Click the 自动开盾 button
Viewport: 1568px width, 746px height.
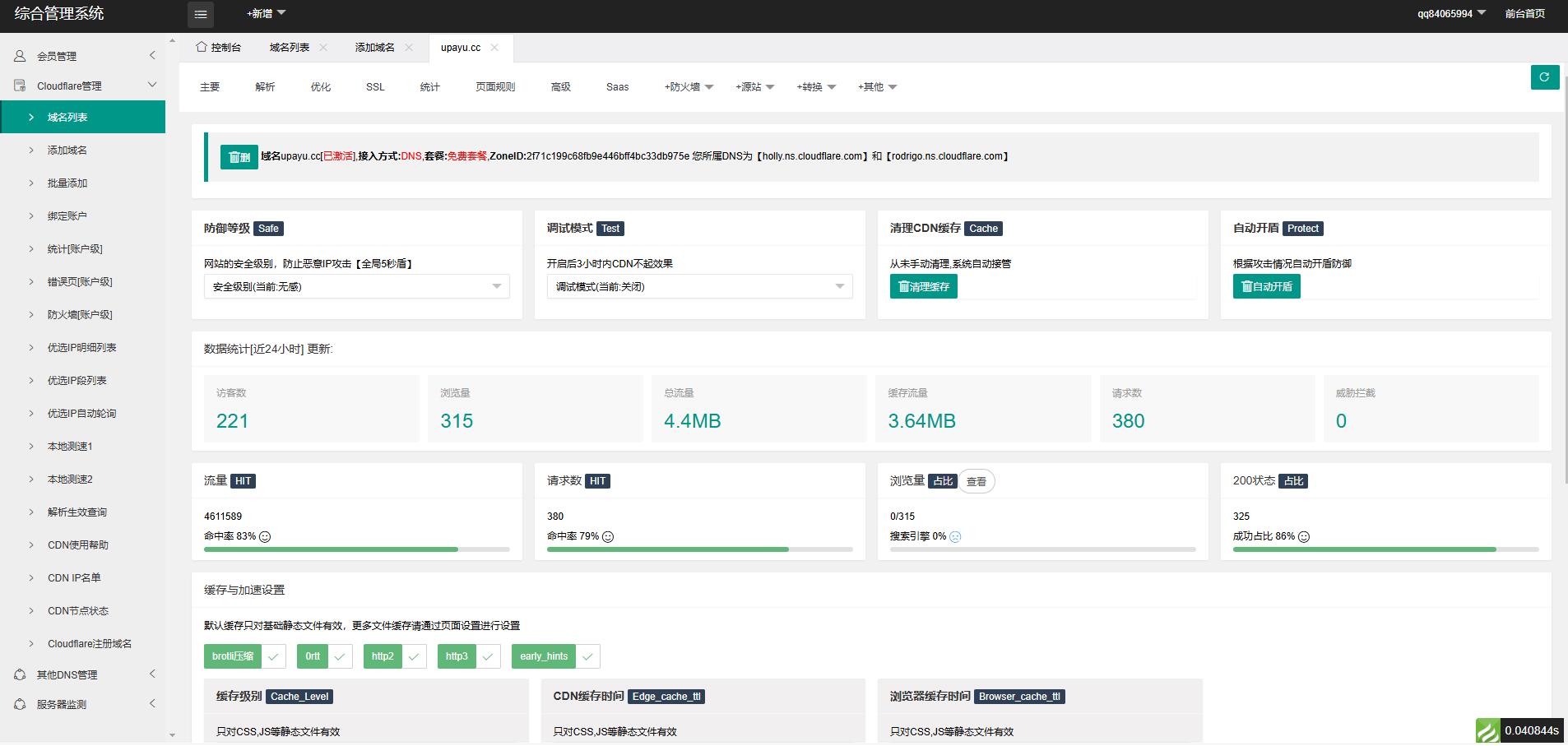[x=1266, y=286]
